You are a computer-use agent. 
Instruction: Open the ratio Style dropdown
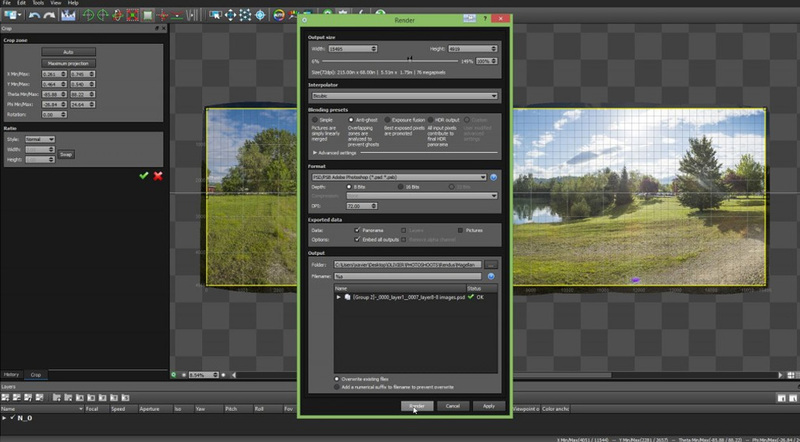(x=40, y=139)
